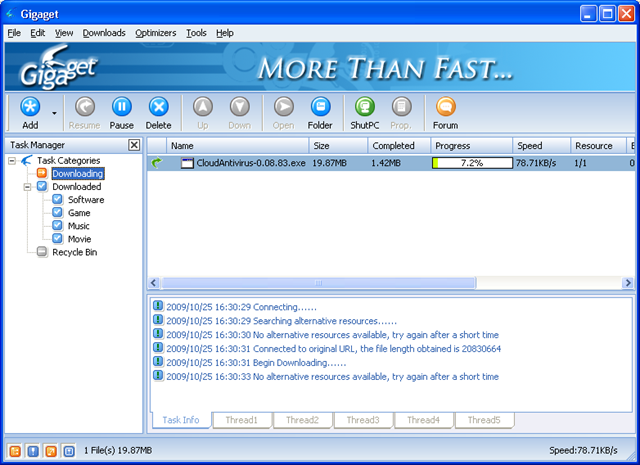Switch to the Thread3 tab
This screenshot has height=465, width=640.
click(363, 420)
